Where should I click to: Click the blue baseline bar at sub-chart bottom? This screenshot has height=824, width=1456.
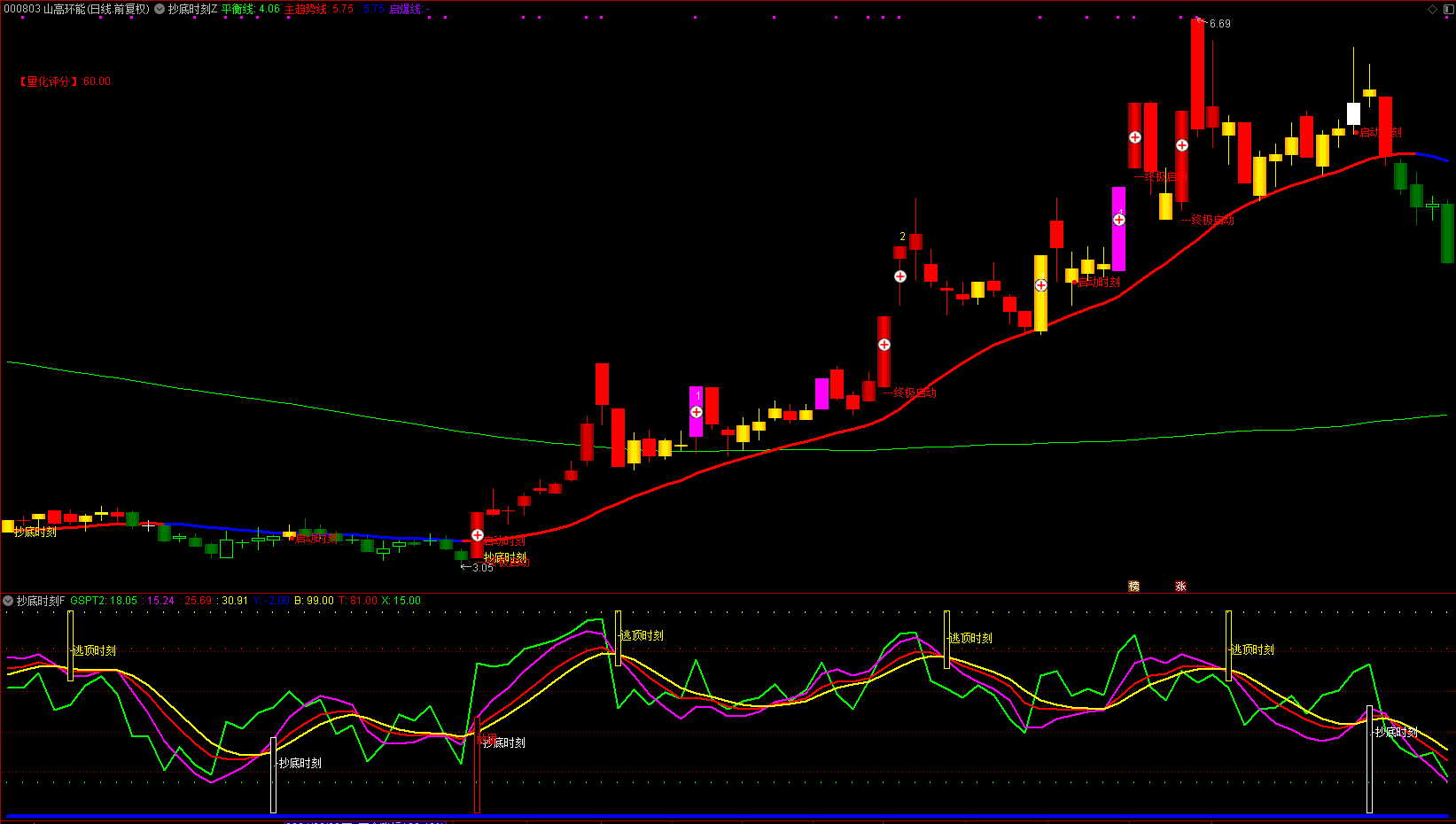728,816
